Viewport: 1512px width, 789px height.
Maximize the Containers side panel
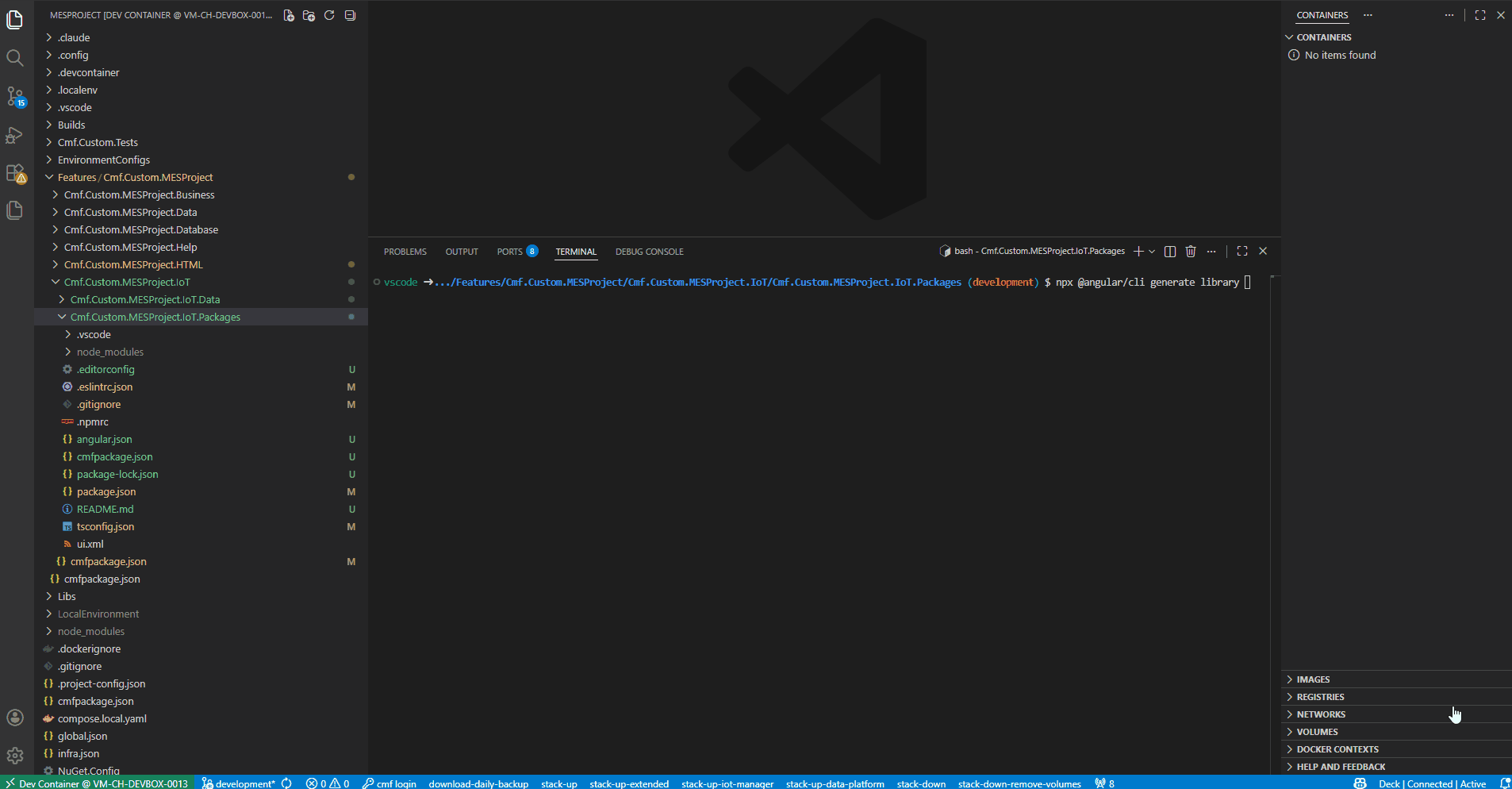pyautogui.click(x=1479, y=15)
